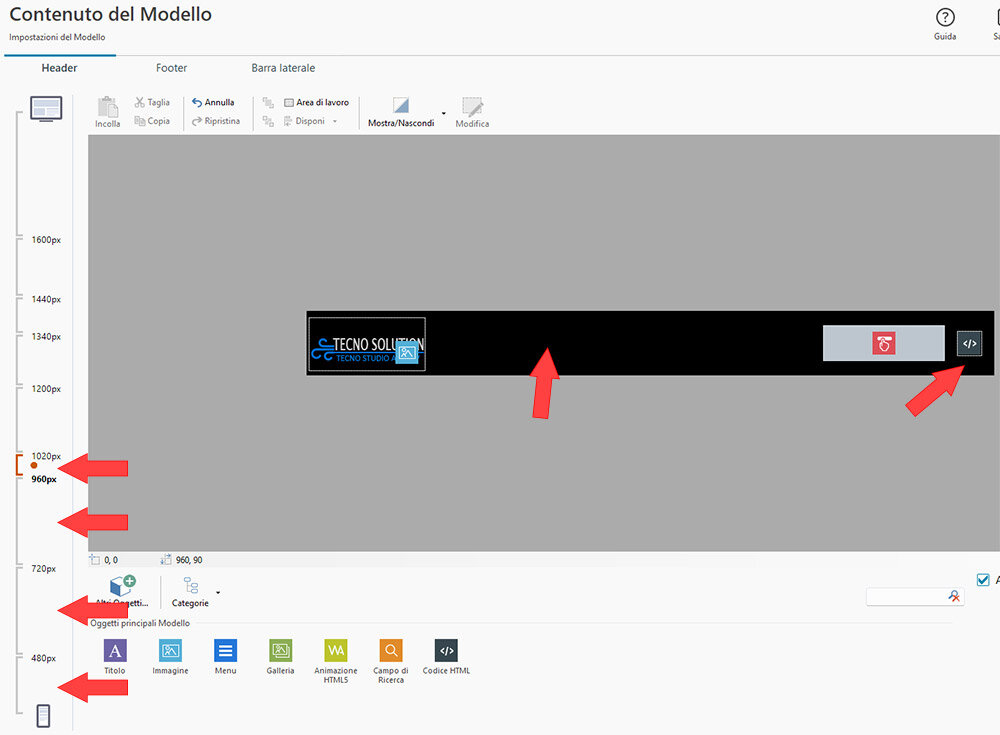The height and width of the screenshot is (735, 1000).
Task: Expand the Mostra/Nascondi dropdown arrow
Action: click(443, 113)
